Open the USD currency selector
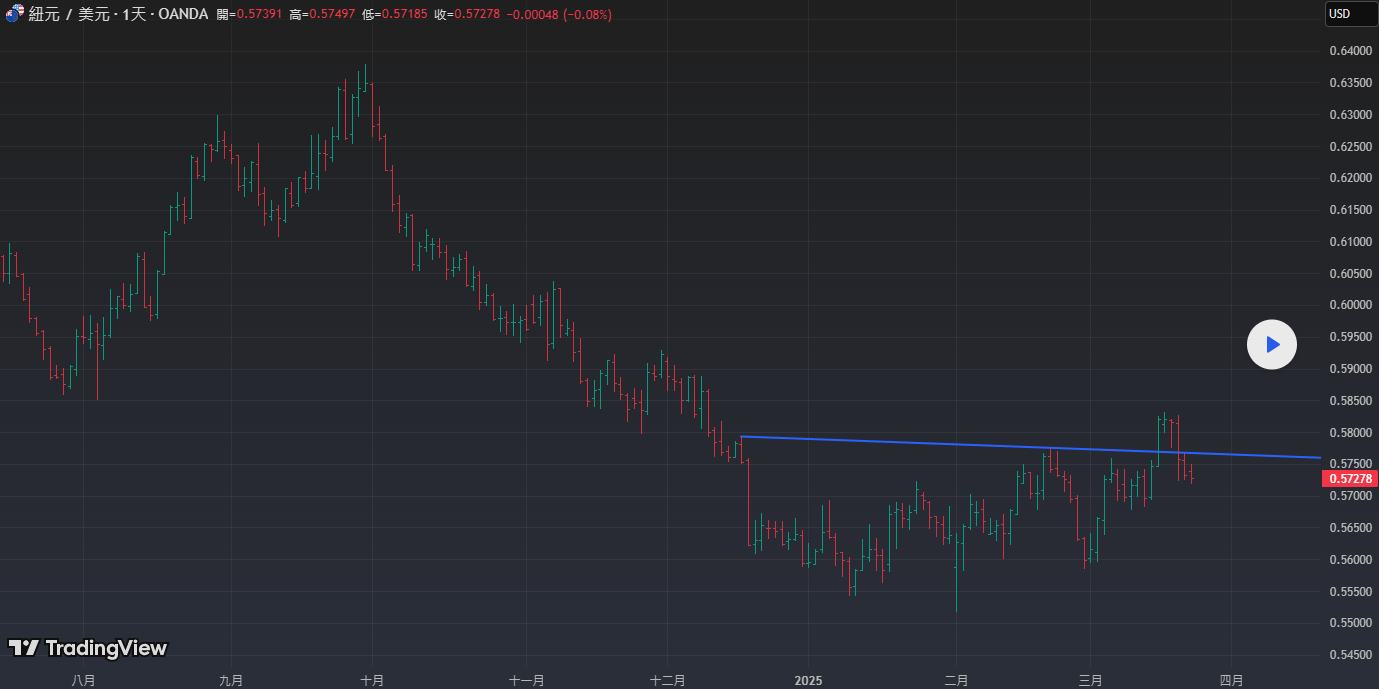The height and width of the screenshot is (689, 1379). pos(1339,14)
